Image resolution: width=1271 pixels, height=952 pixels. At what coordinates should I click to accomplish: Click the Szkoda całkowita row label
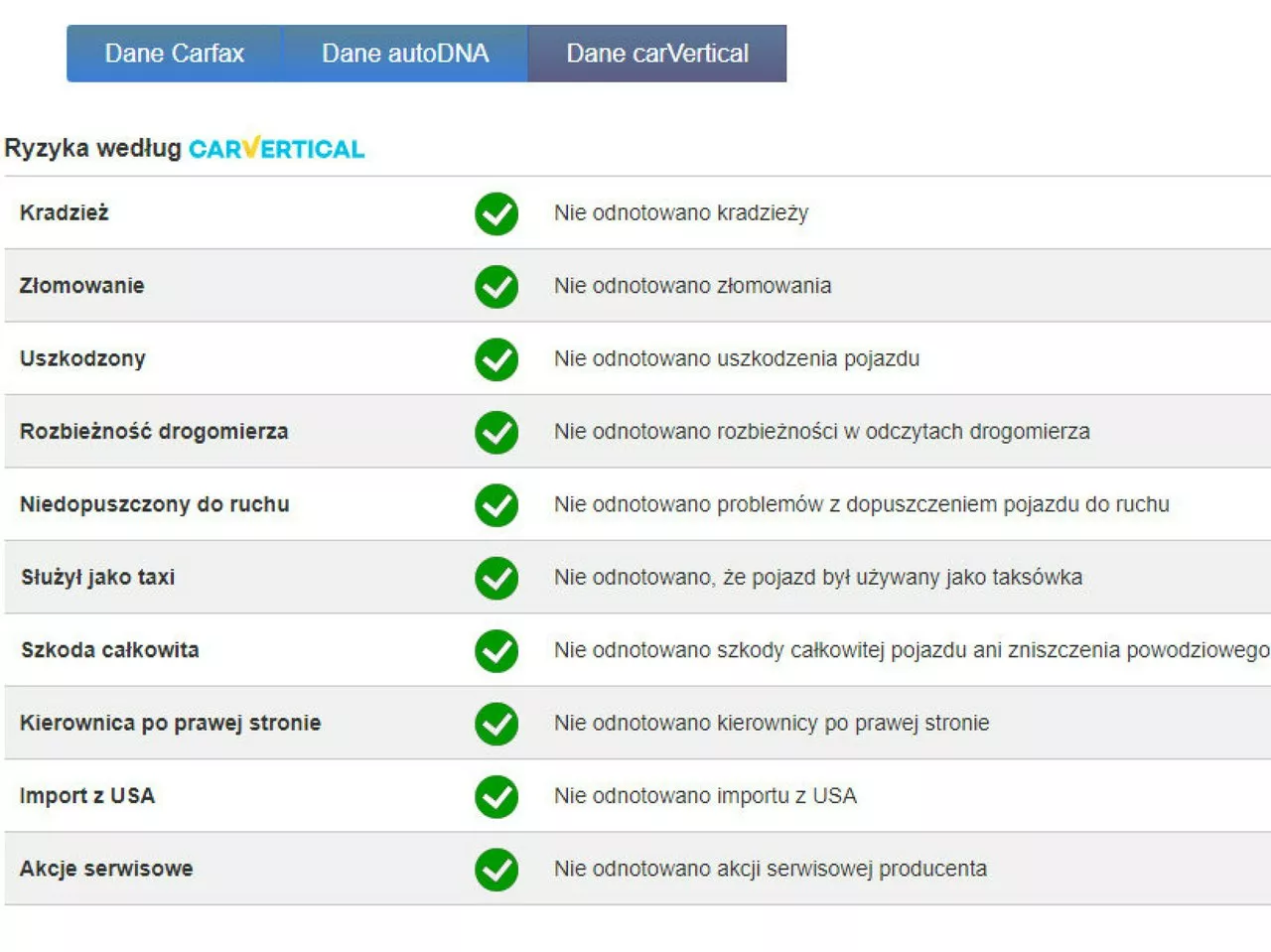(x=110, y=650)
